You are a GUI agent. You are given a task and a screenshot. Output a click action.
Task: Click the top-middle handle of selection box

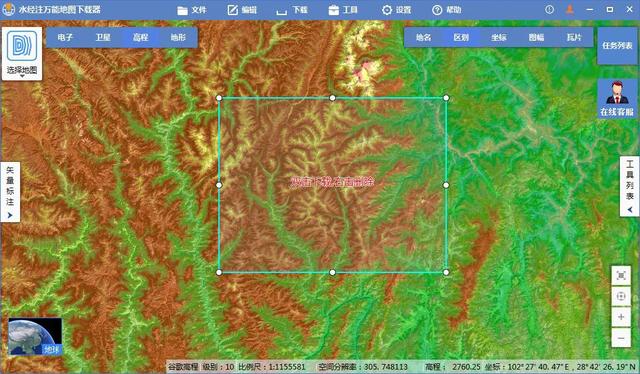point(332,98)
